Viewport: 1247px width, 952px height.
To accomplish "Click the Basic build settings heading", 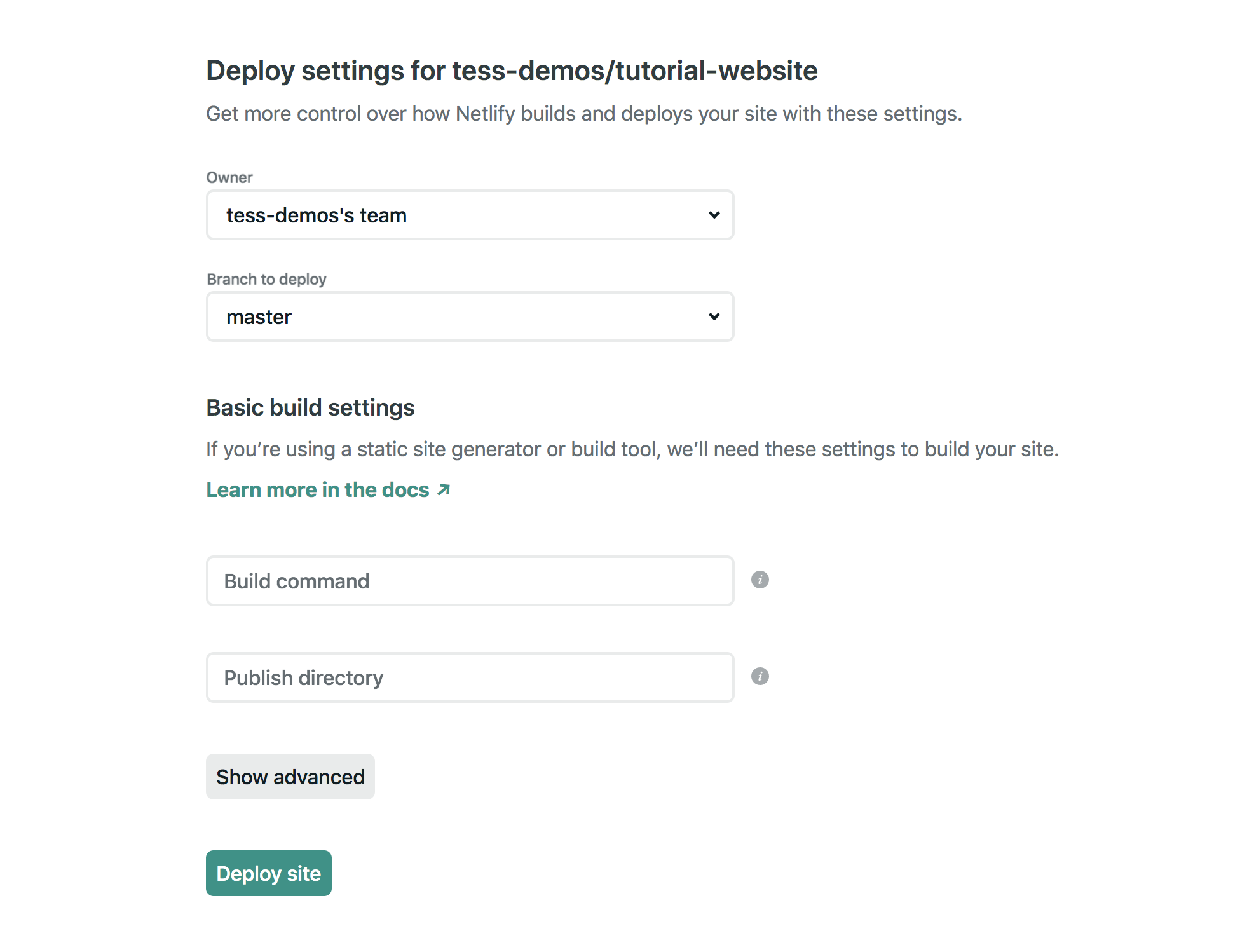I will coord(310,407).
